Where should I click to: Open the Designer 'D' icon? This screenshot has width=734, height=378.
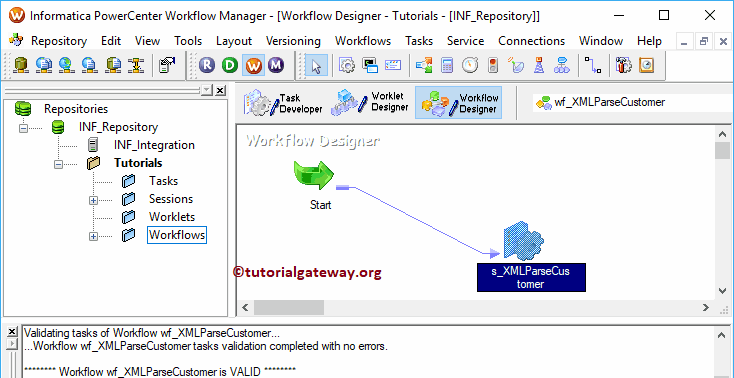point(230,65)
